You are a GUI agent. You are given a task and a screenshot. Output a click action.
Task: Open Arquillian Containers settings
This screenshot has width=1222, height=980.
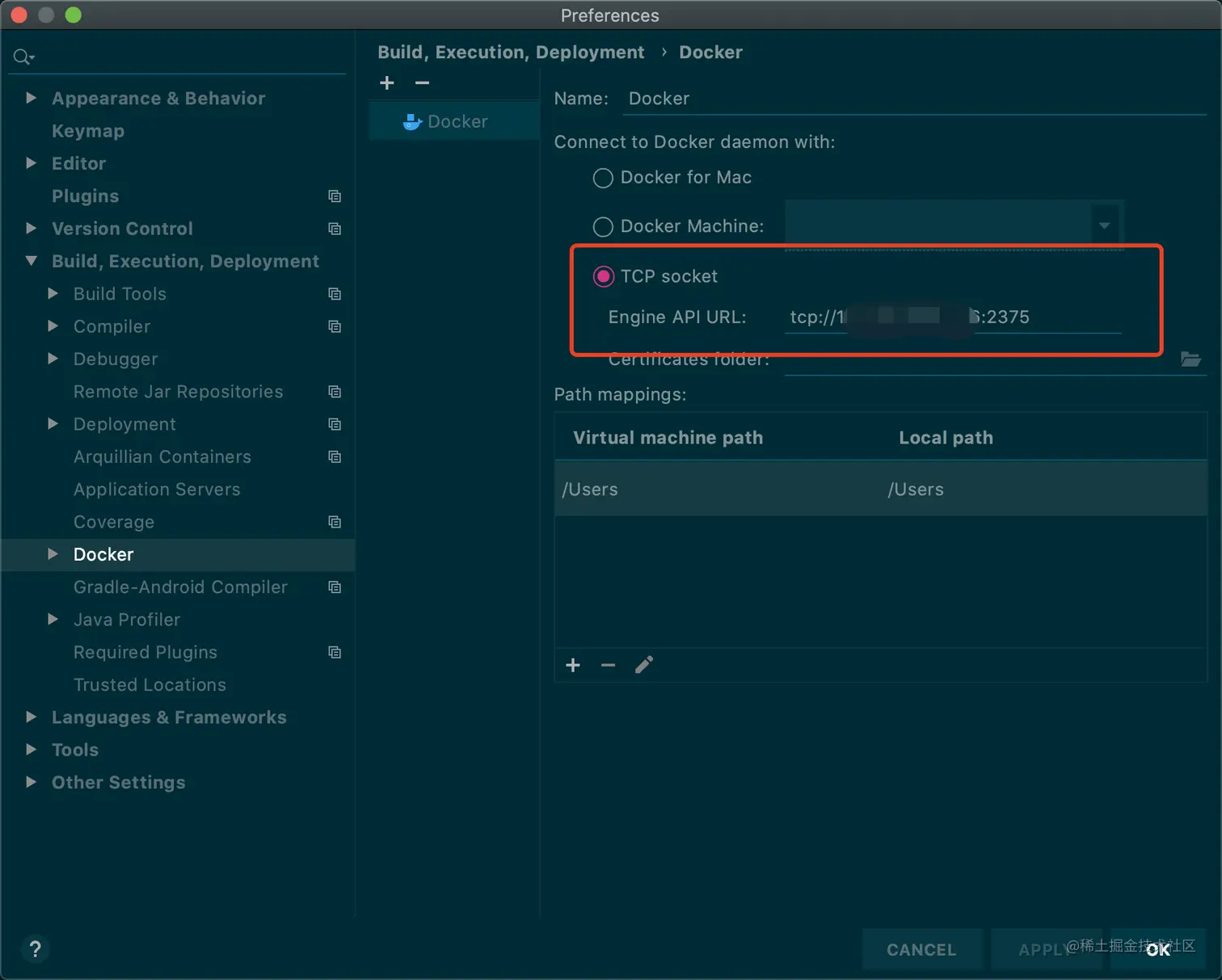point(162,456)
